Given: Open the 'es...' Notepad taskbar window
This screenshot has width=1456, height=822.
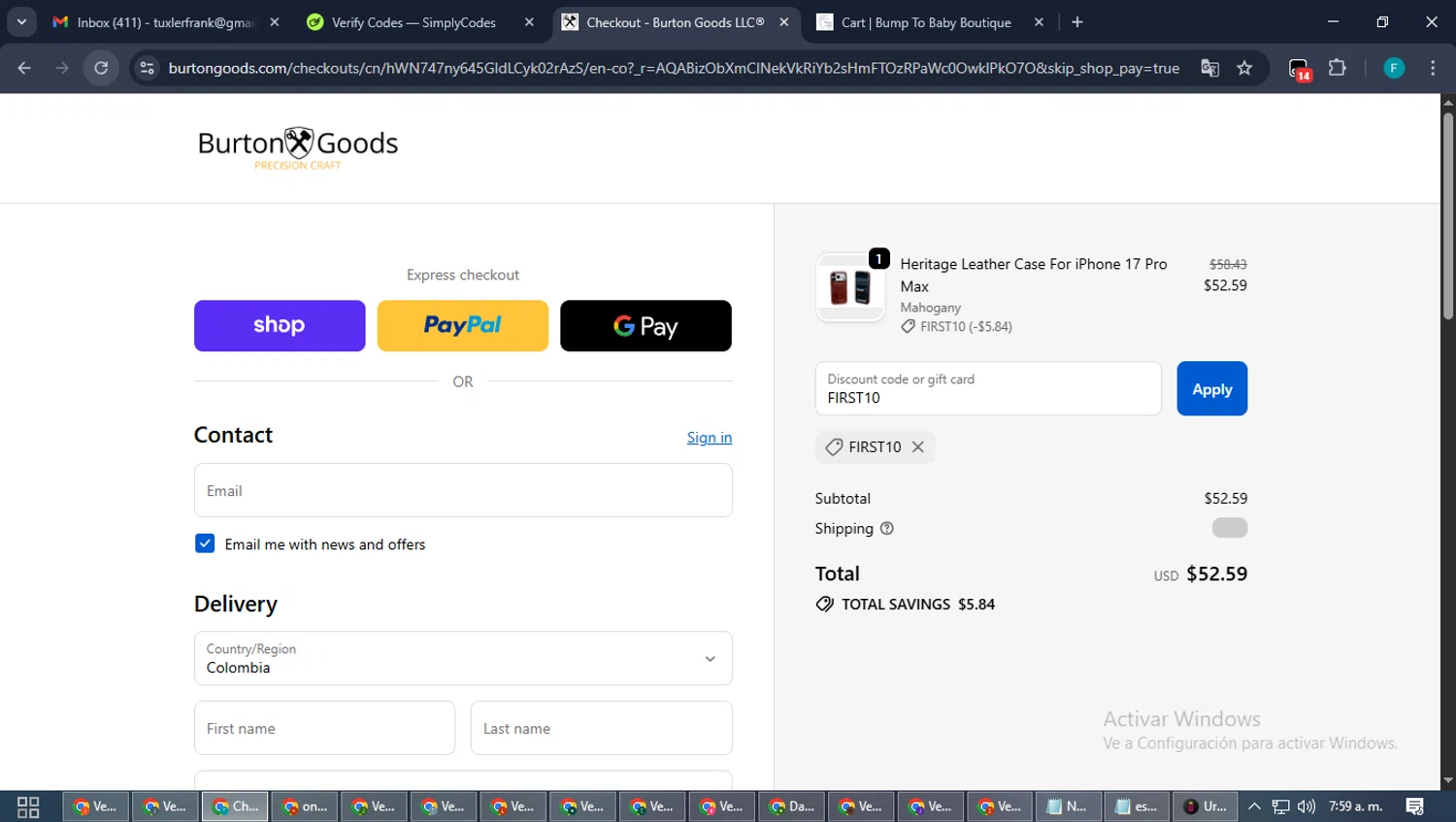Looking at the screenshot, I should (x=1136, y=806).
